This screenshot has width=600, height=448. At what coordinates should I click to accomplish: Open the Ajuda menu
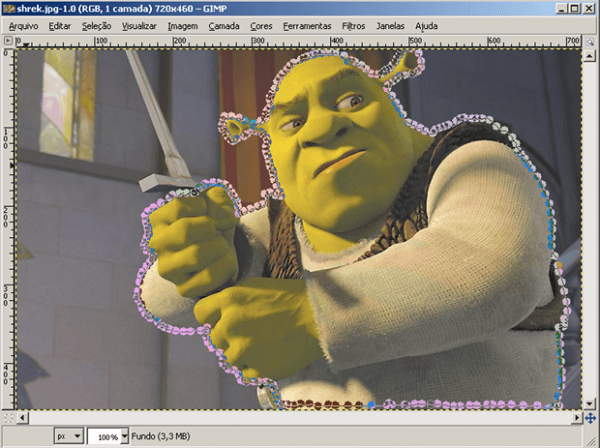[426, 26]
